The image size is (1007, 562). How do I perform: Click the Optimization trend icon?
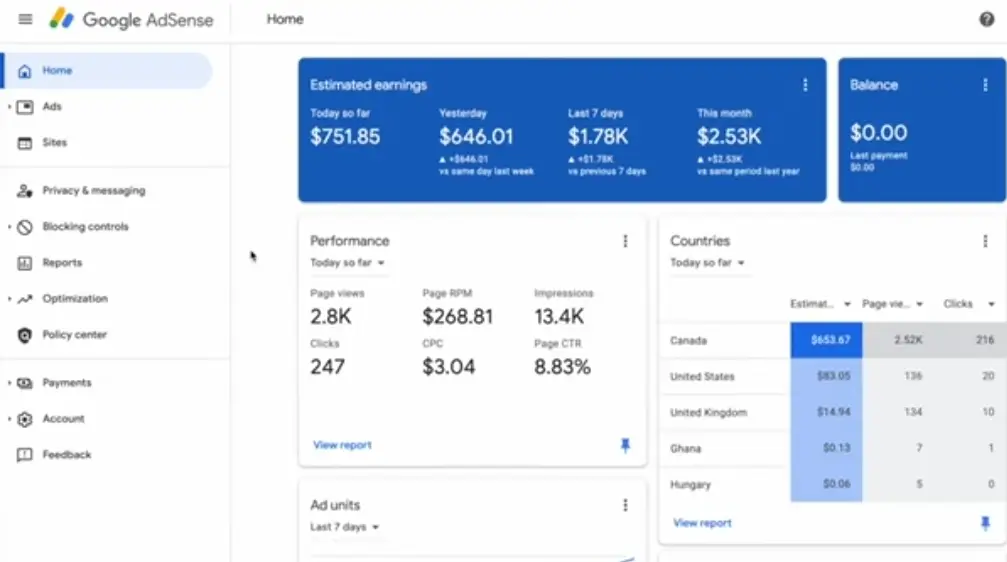click(x=24, y=299)
